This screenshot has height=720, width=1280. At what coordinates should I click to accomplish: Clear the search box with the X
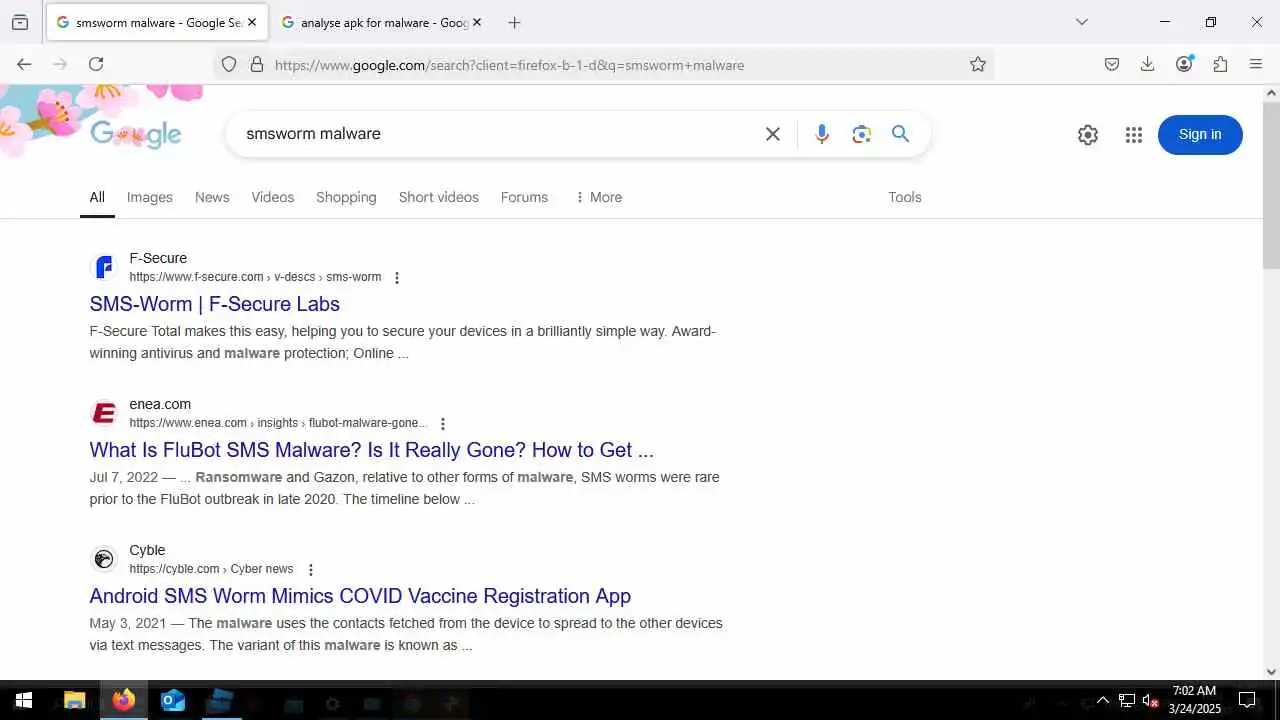click(x=773, y=134)
